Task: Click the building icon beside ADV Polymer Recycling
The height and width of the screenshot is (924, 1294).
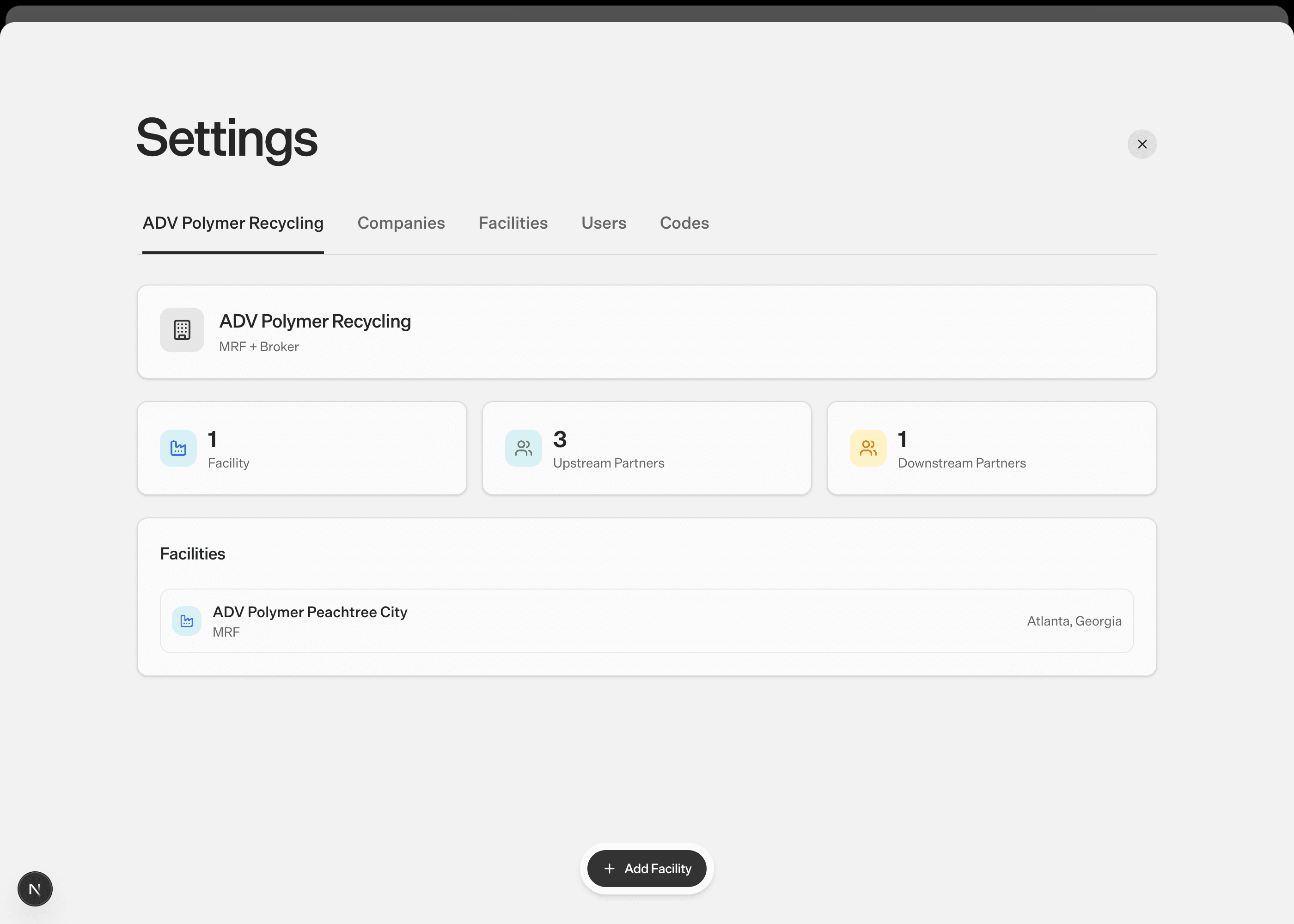Action: [x=182, y=330]
